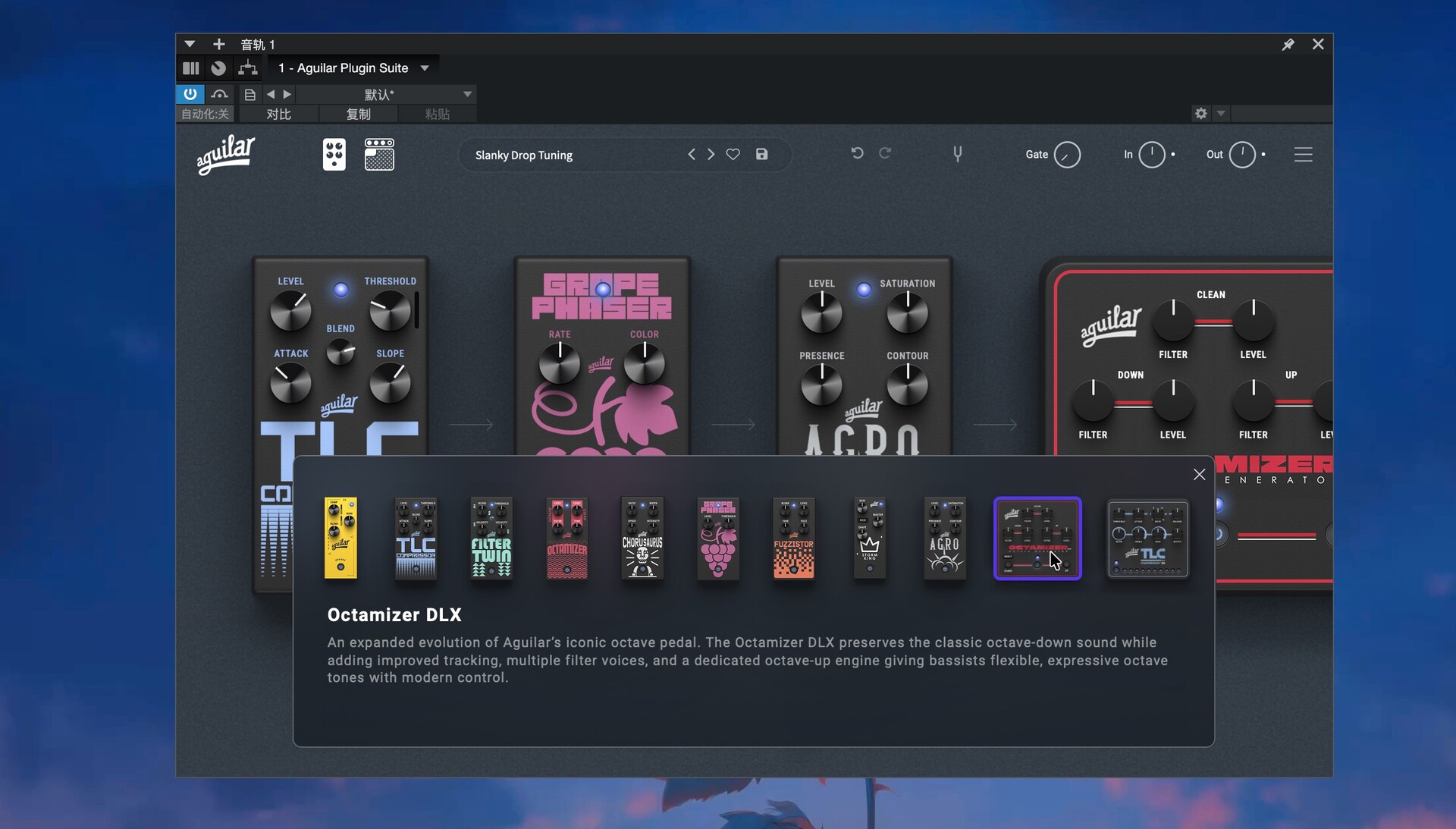Screen dimensions: 1456x829
Task: Save the preset with the floppy disk icon
Action: click(761, 155)
